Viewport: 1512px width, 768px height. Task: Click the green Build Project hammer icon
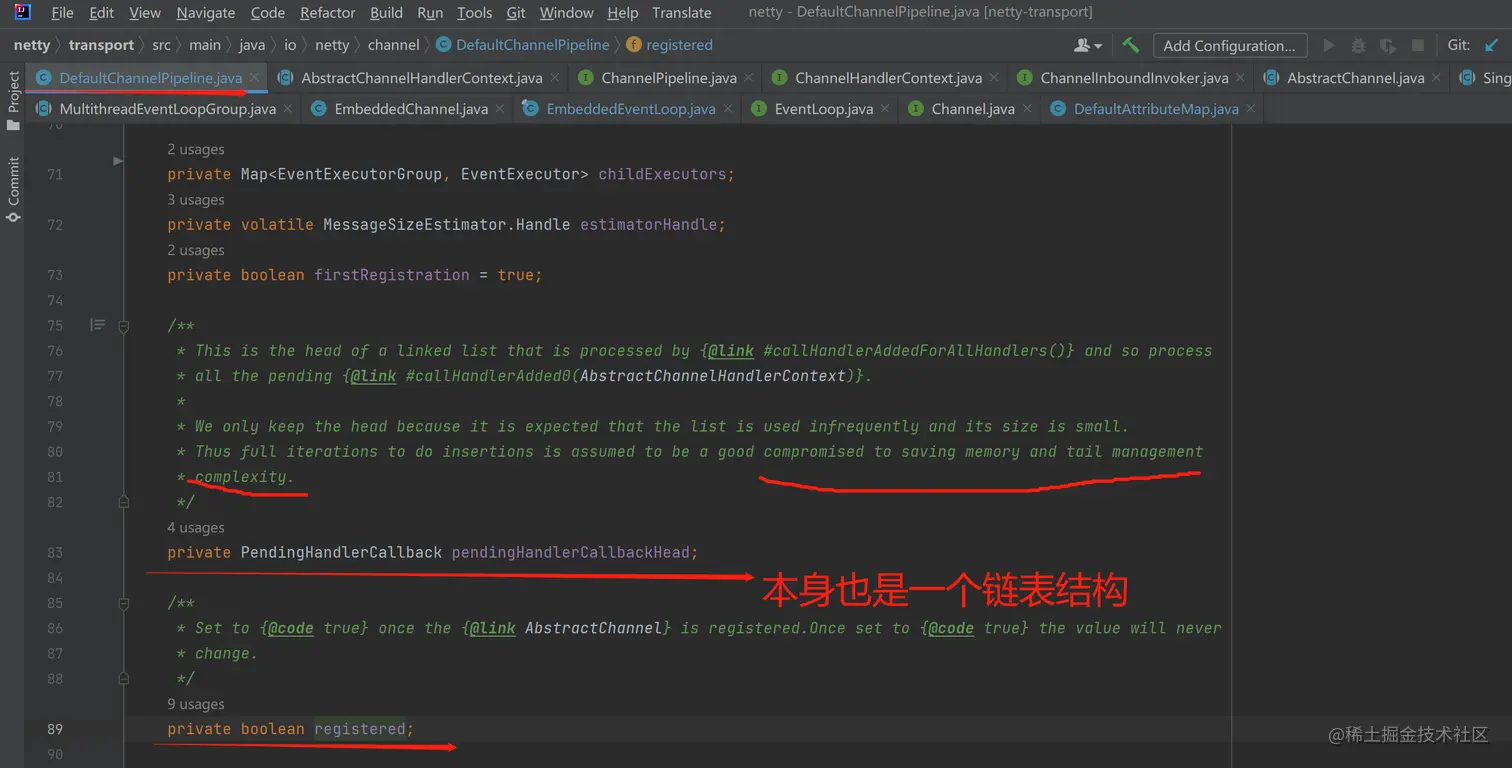pyautogui.click(x=1131, y=45)
